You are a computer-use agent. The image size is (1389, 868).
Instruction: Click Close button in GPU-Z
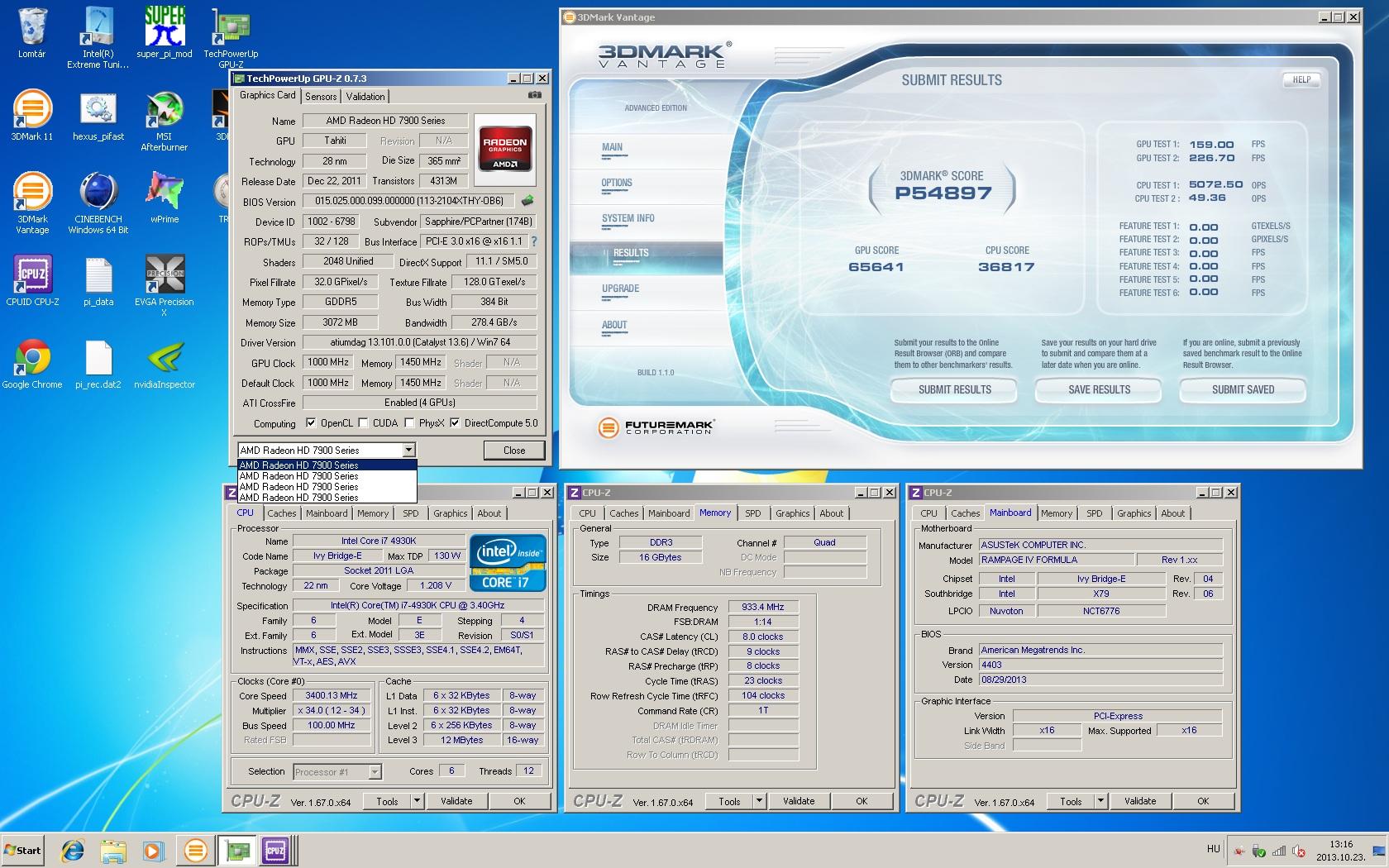click(514, 451)
